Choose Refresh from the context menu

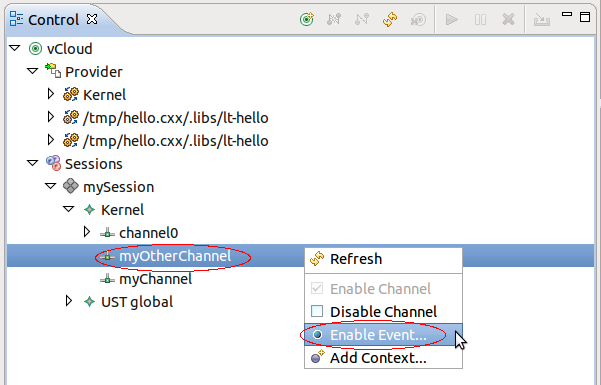[x=383, y=260]
